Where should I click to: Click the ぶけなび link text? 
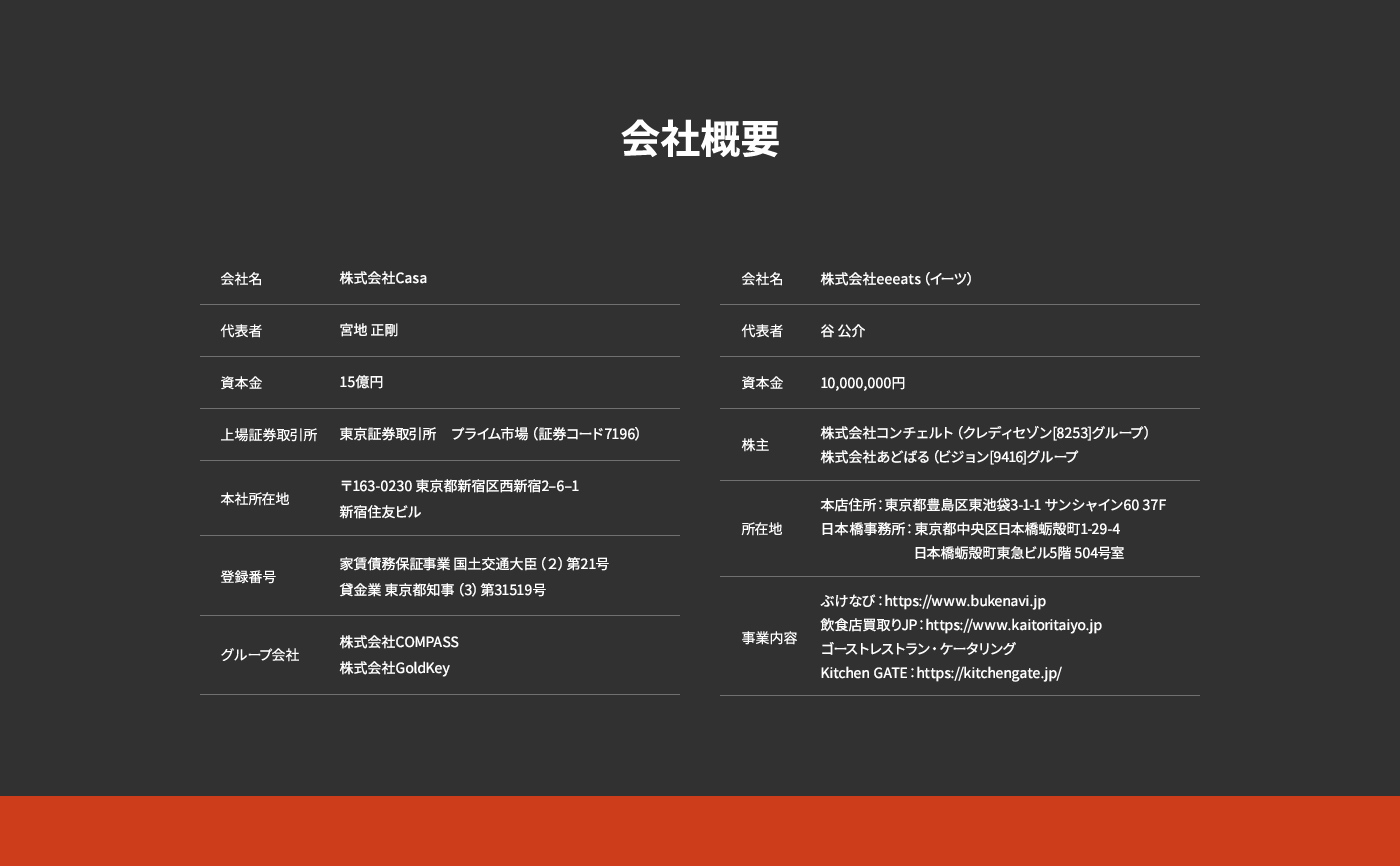pyautogui.click(x=845, y=601)
